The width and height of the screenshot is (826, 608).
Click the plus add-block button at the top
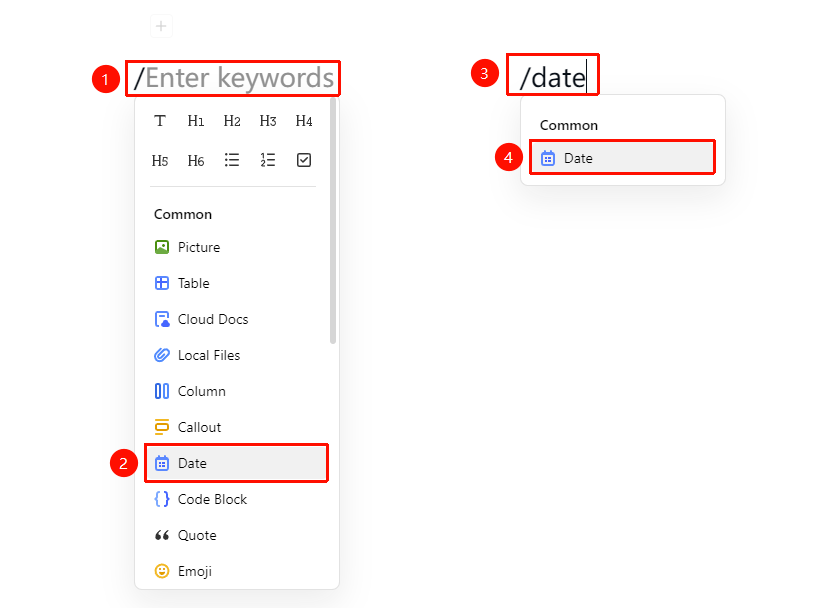161,26
